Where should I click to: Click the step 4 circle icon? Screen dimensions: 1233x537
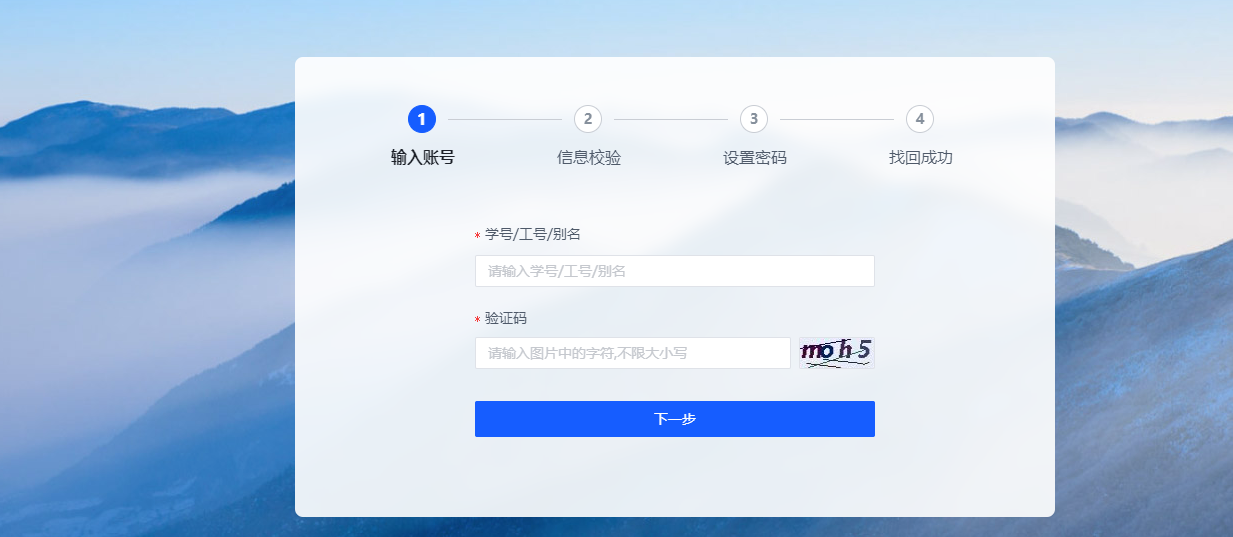pyautogui.click(x=920, y=119)
